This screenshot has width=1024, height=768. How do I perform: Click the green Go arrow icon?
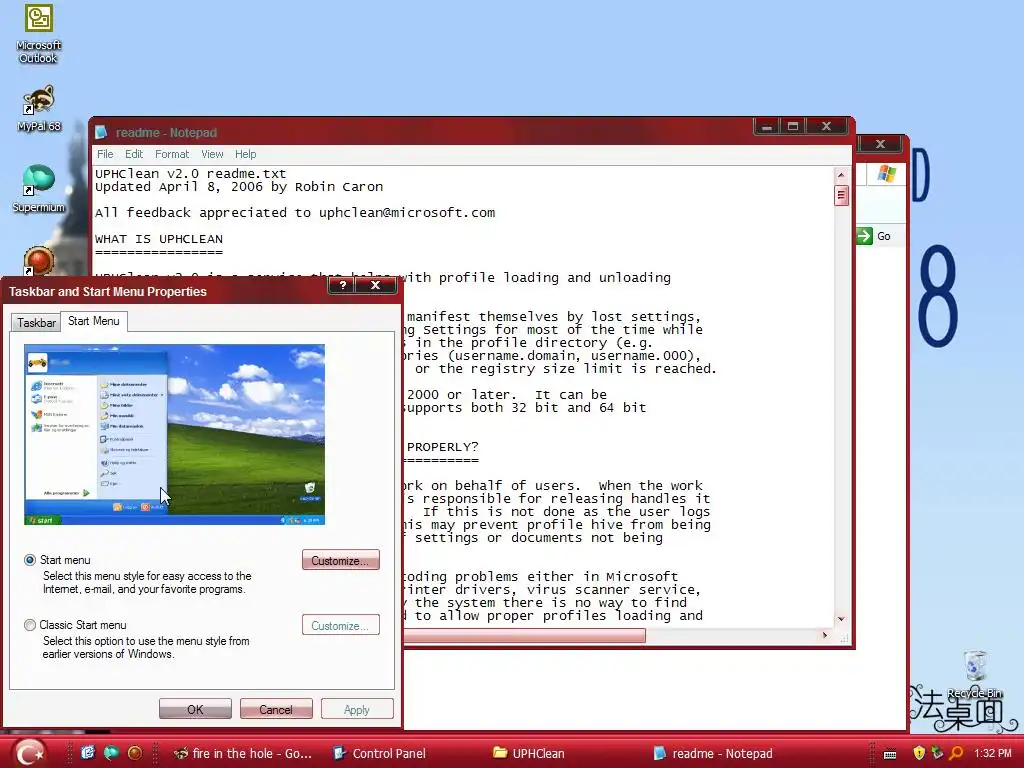[x=865, y=236]
